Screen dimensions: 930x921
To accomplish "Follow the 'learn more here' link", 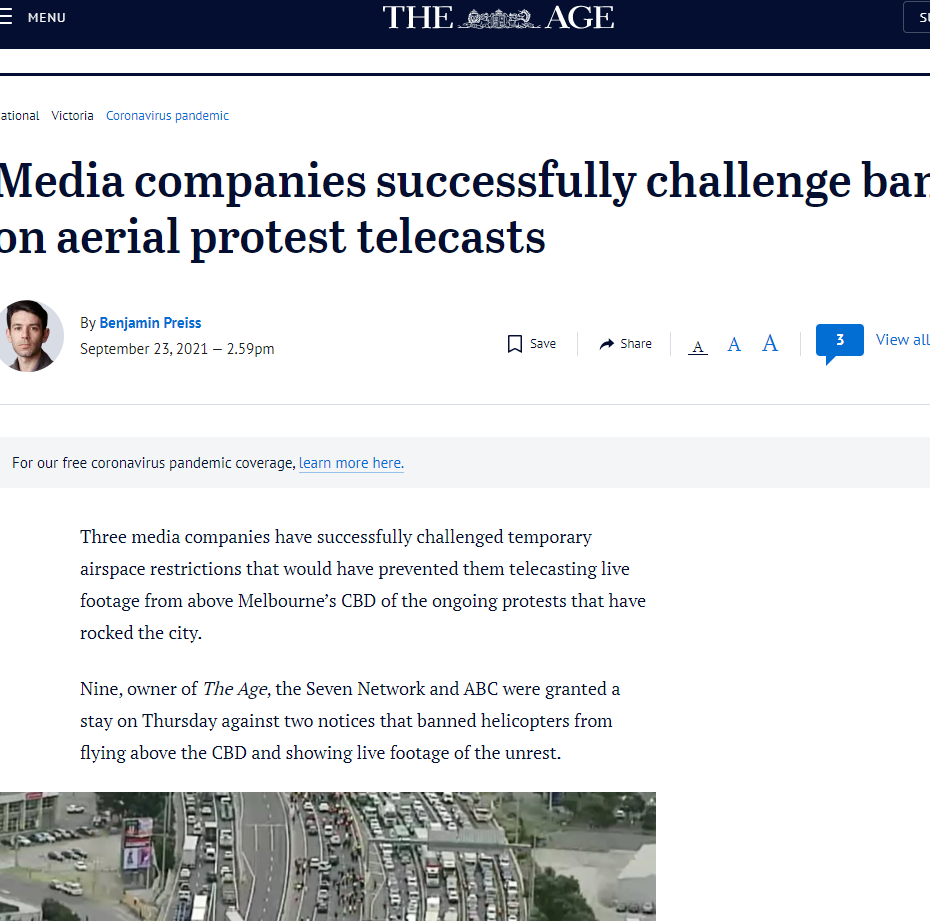I will [351, 463].
